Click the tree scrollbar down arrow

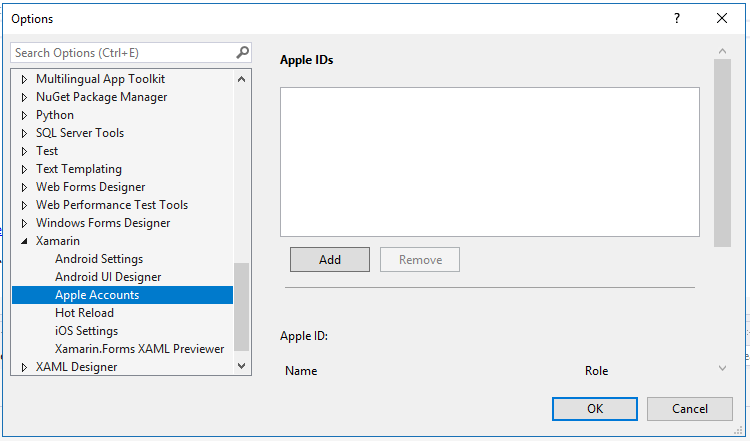[x=242, y=366]
